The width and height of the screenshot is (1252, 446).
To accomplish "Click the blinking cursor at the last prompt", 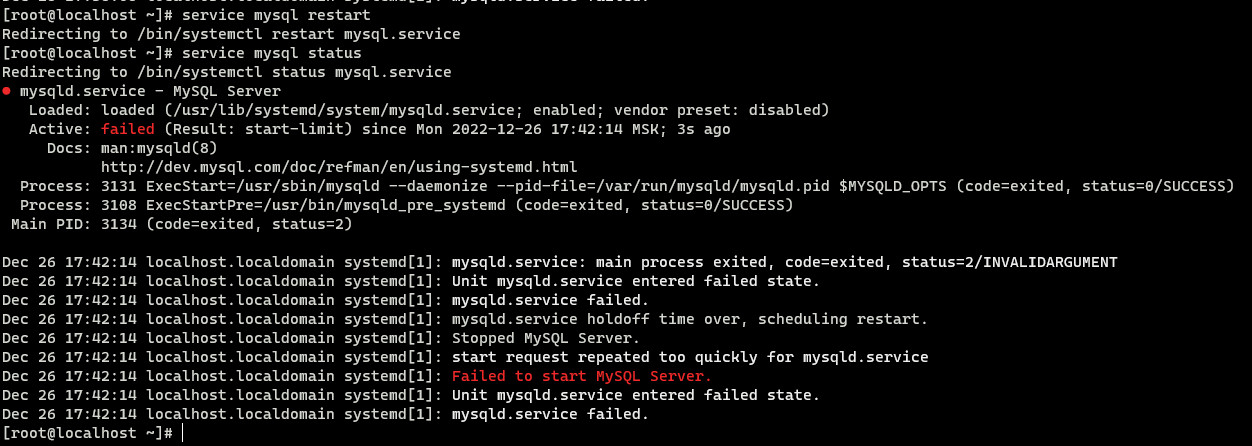I will tap(184, 433).
